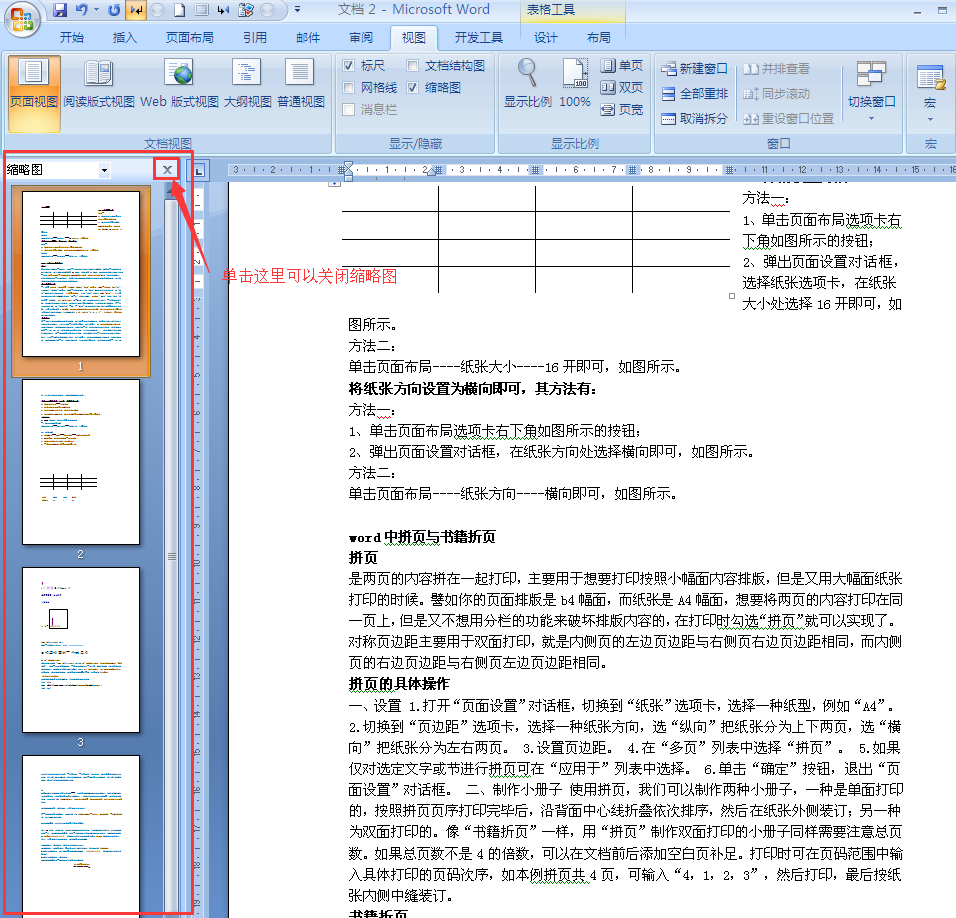Toggle the 网格线 gridlines checkbox

(x=349, y=88)
